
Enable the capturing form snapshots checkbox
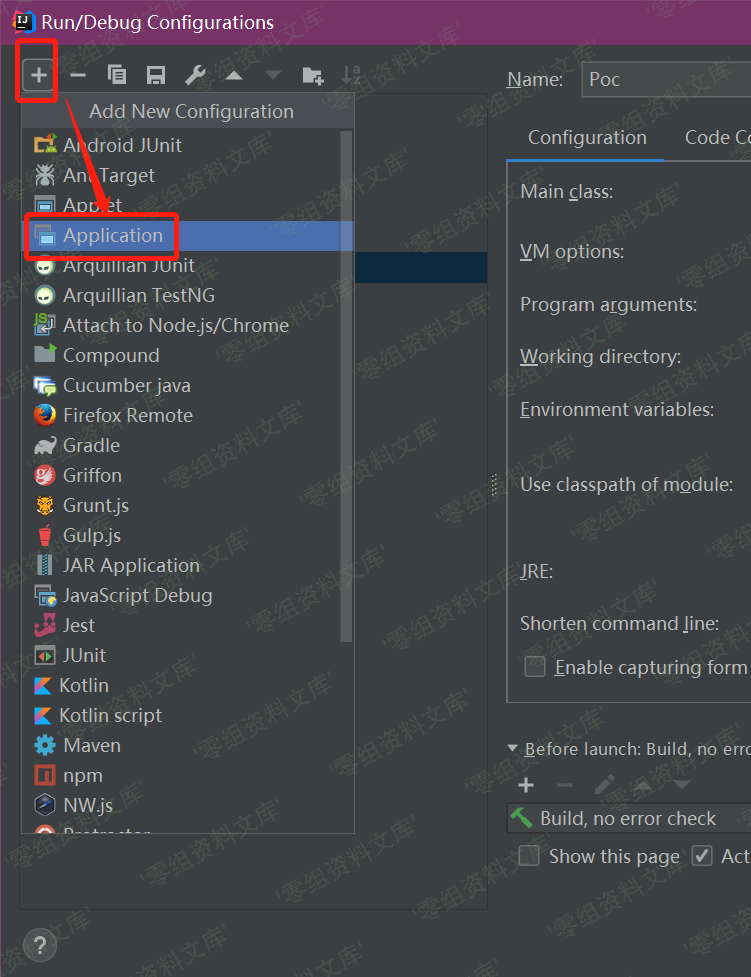click(535, 667)
